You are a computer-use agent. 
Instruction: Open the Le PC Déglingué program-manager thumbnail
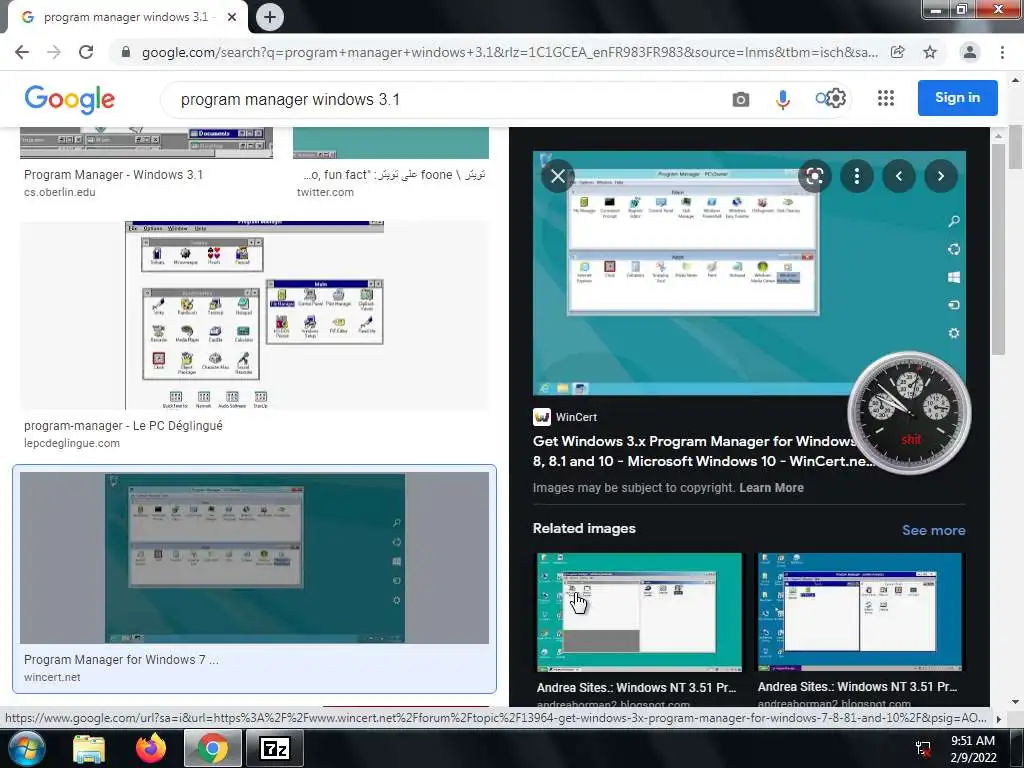pos(254,315)
